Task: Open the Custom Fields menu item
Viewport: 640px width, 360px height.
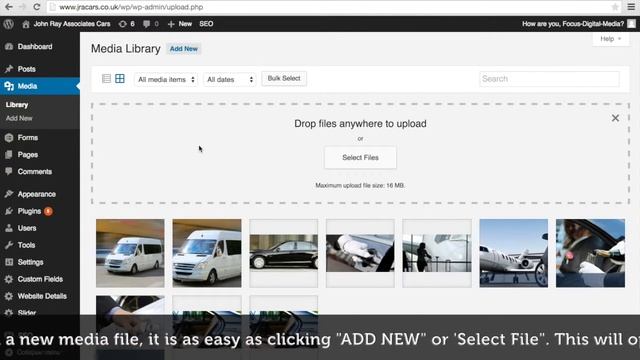Action: 40,279
